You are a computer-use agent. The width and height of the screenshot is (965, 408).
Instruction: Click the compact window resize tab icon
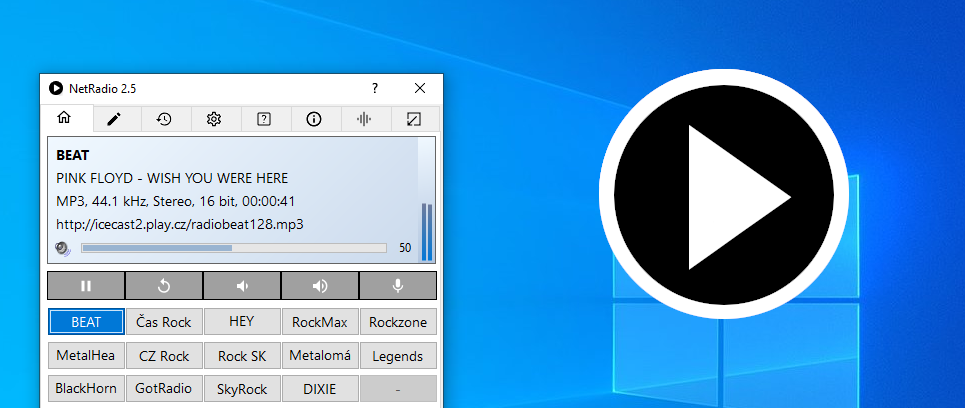[414, 119]
